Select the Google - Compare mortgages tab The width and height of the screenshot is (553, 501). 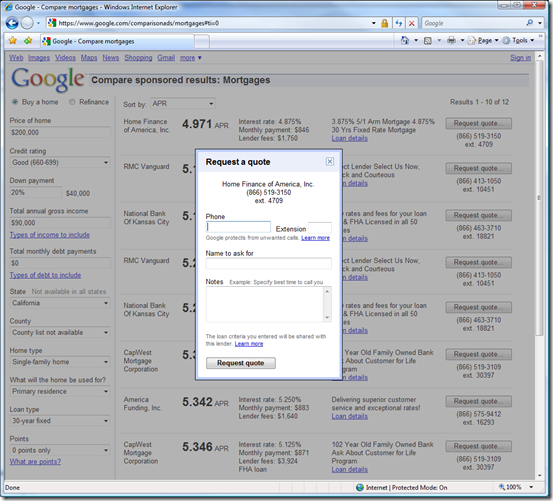click(117, 41)
